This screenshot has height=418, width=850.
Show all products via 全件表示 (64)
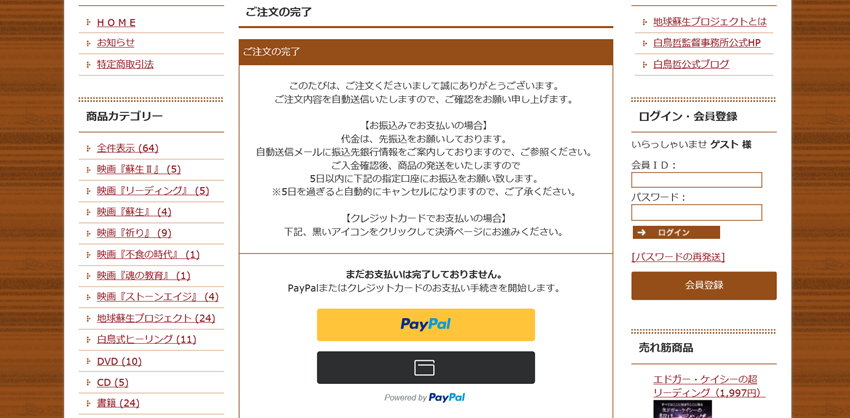[127, 148]
